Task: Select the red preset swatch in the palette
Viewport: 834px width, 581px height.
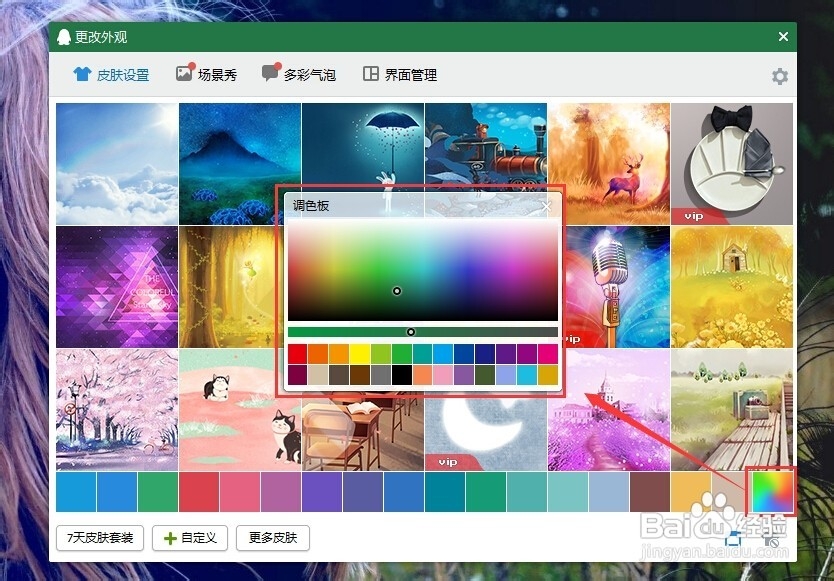Action: [x=297, y=352]
